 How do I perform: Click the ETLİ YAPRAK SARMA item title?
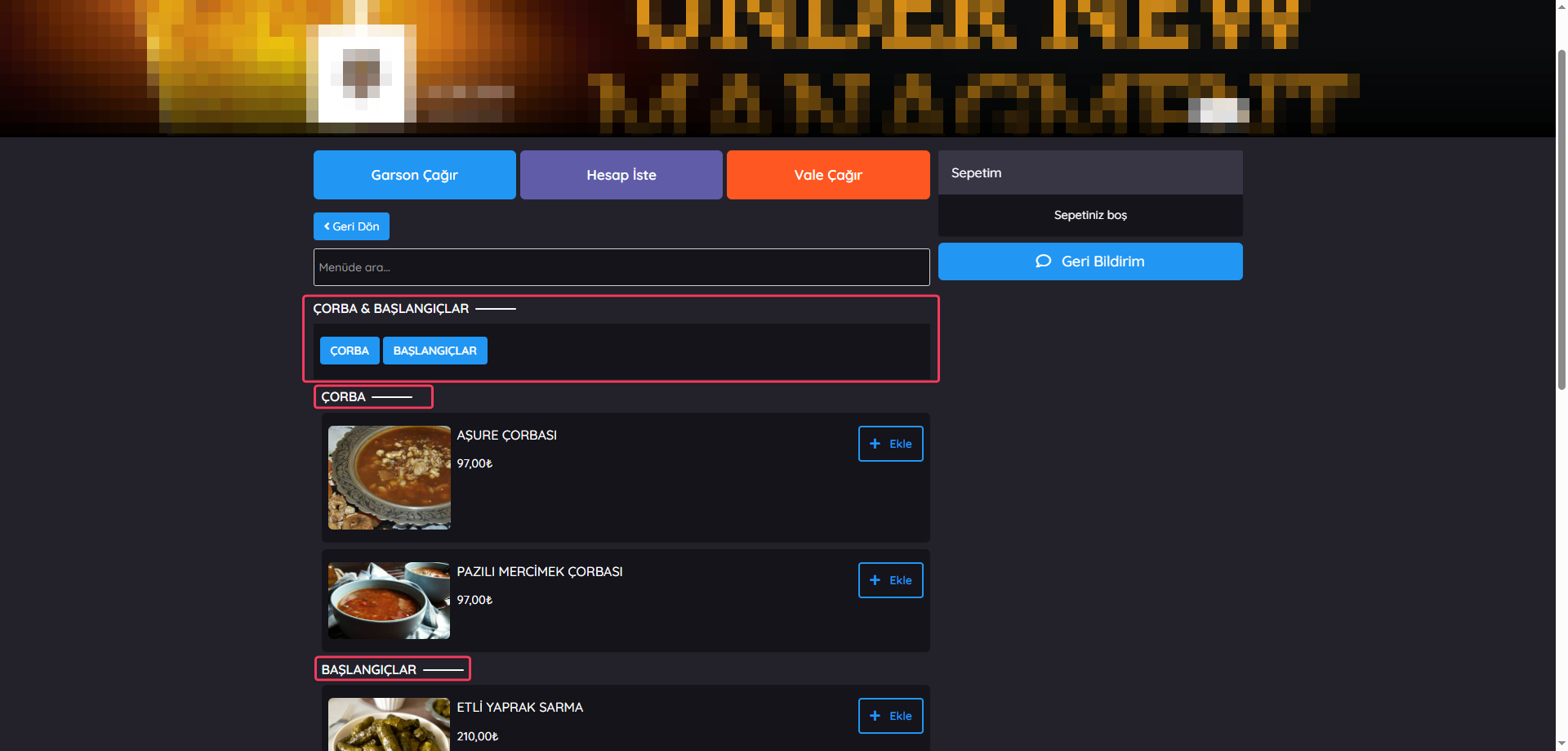point(519,708)
